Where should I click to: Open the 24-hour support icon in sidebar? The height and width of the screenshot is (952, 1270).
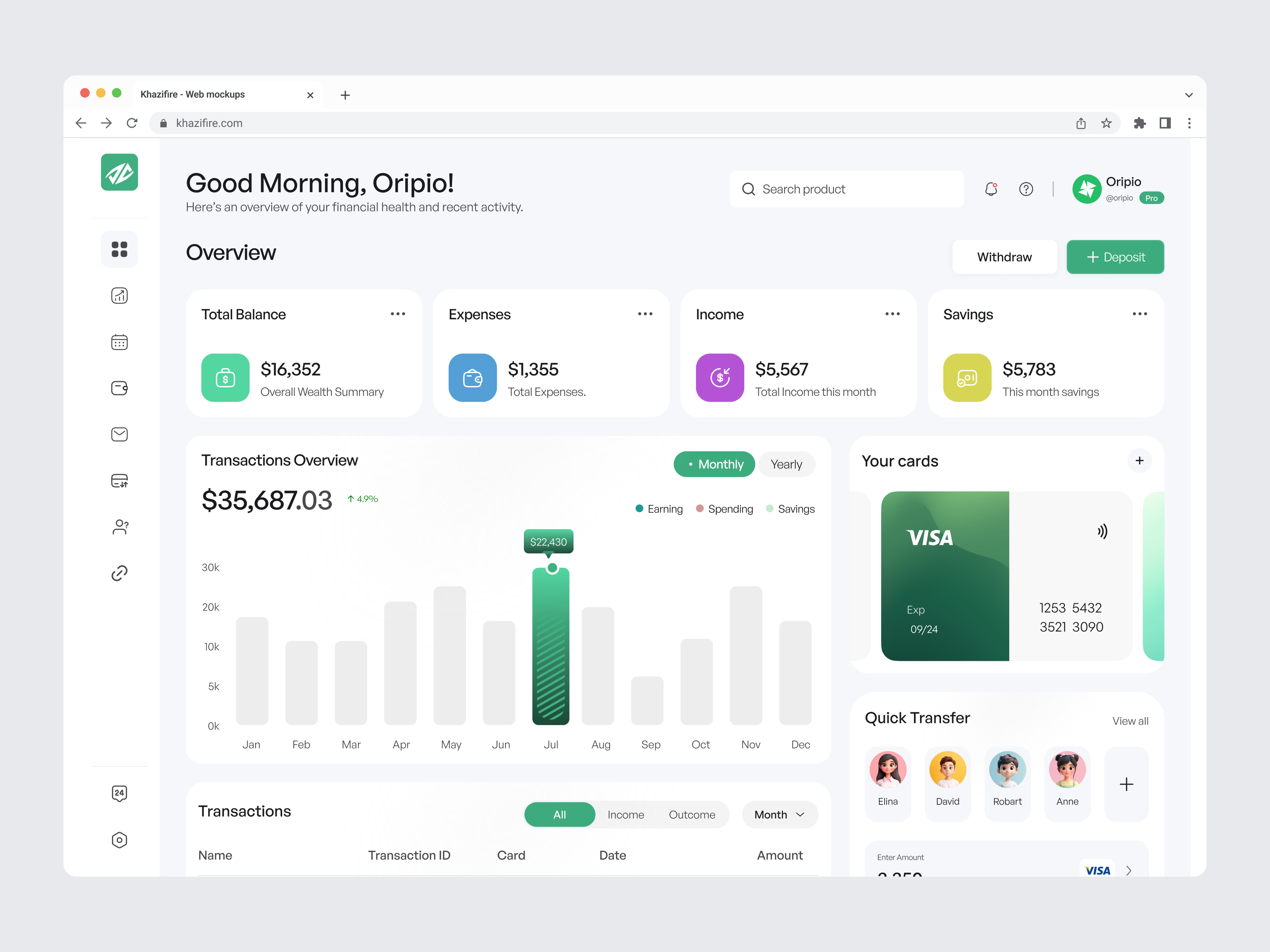click(x=119, y=794)
